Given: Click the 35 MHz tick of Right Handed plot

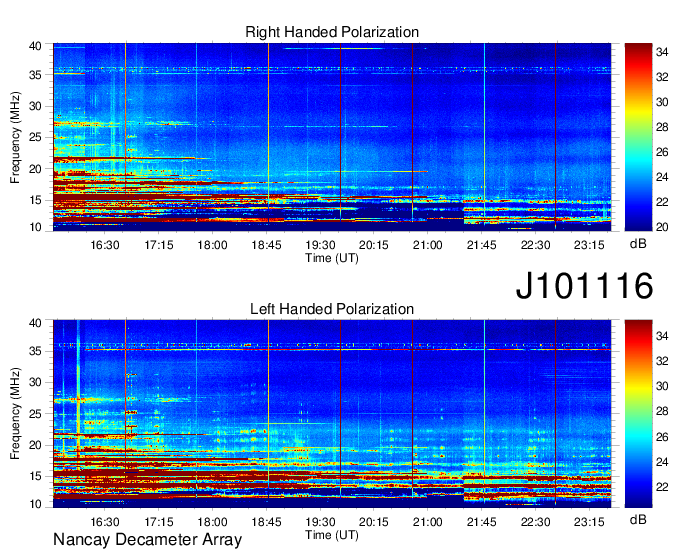Looking at the screenshot, I should point(35,75).
